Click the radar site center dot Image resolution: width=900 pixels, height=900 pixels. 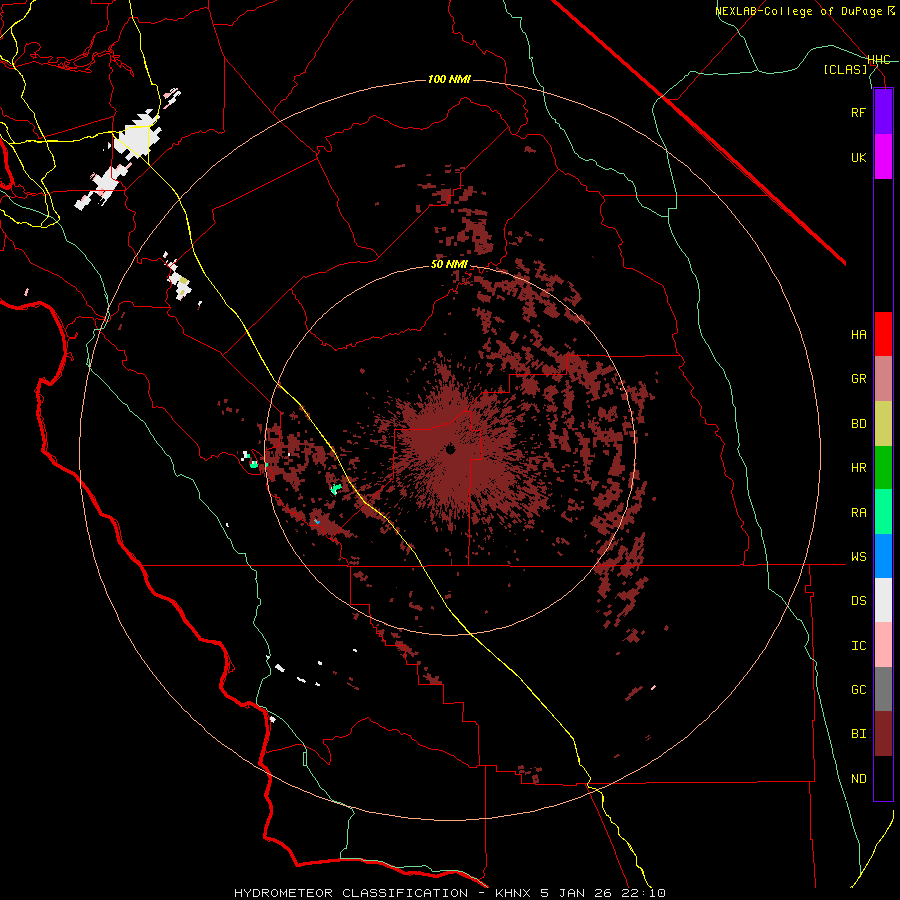[x=451, y=449]
